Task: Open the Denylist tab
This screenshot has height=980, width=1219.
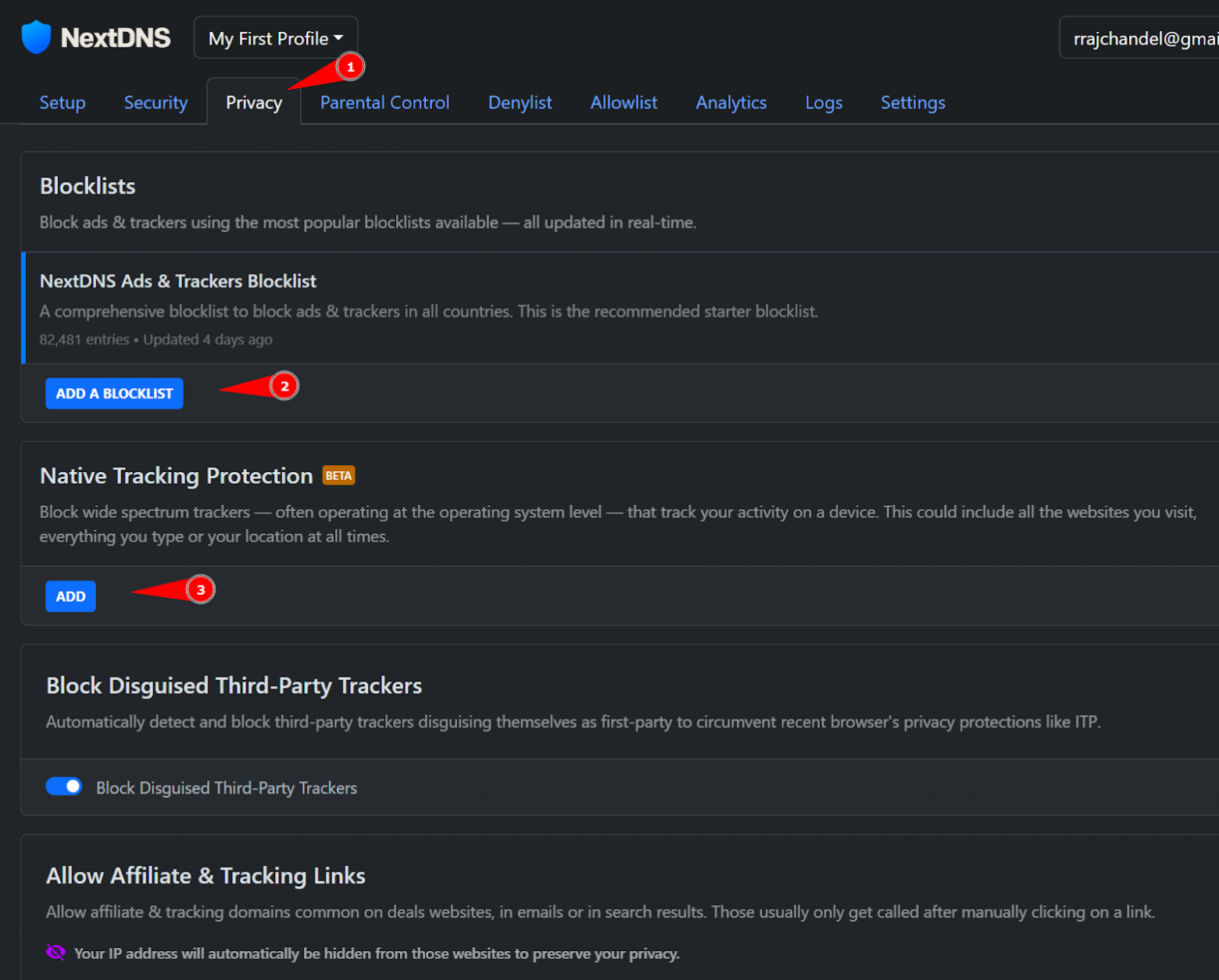Action: click(520, 102)
